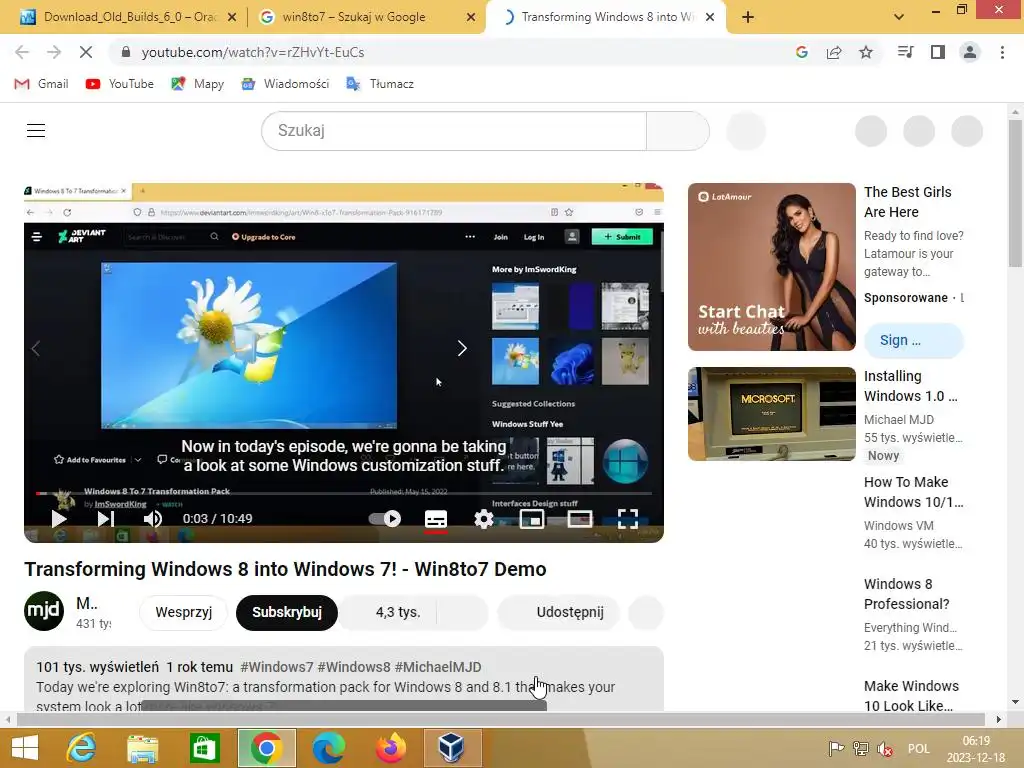Open a new tab

[x=748, y=17]
